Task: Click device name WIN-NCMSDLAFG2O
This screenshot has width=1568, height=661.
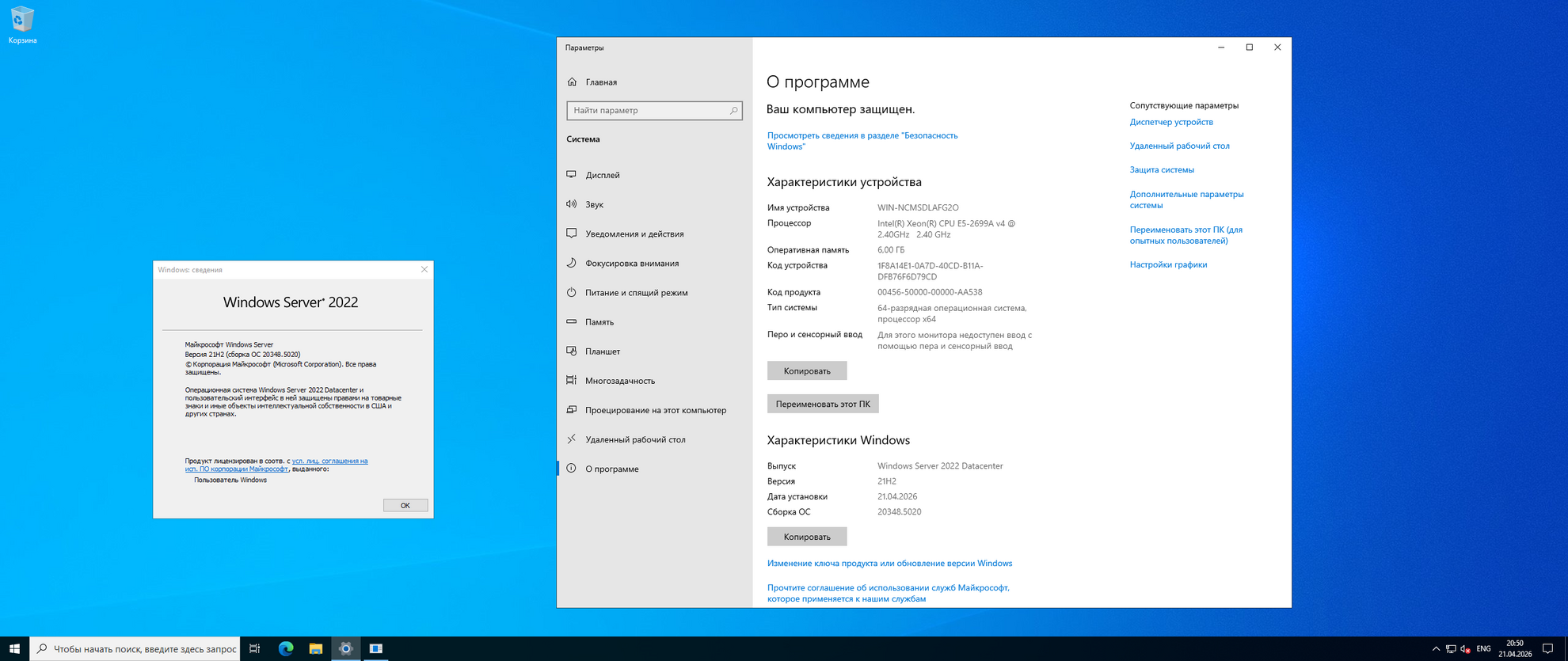Action: coord(918,207)
